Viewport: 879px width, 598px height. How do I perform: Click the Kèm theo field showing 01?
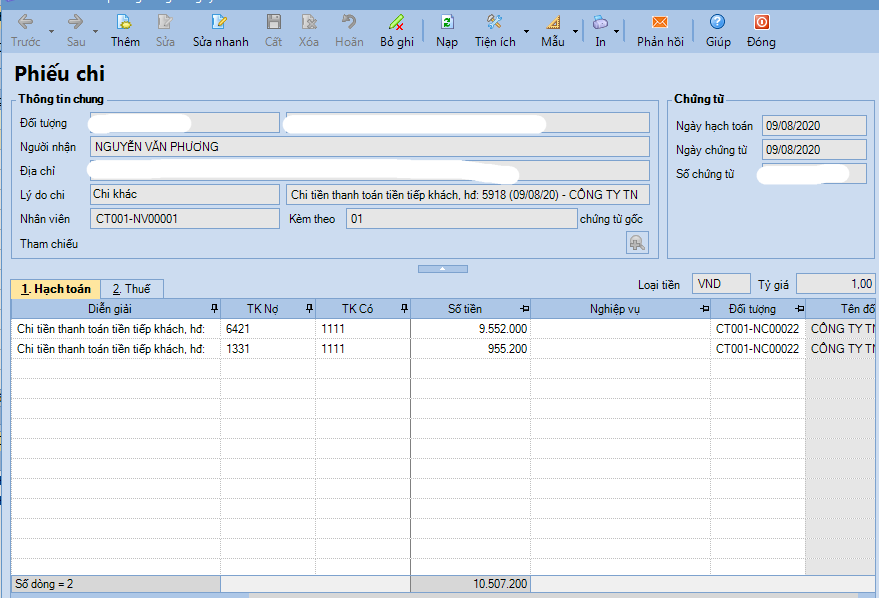pyautogui.click(x=461, y=218)
